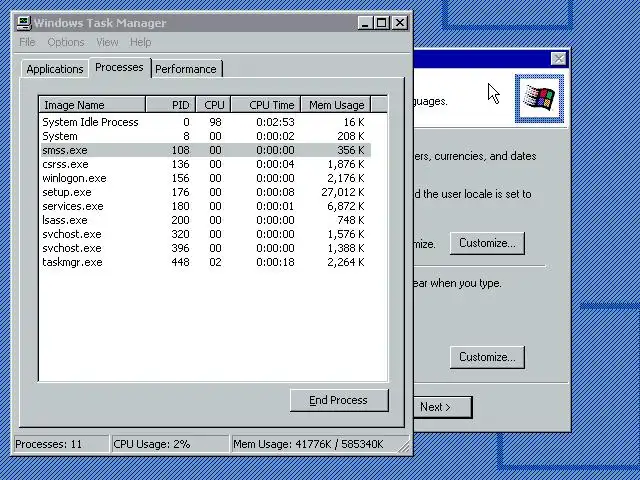The height and width of the screenshot is (480, 640).
Task: Select svchost.exe with PID 396
Action: tap(205, 248)
